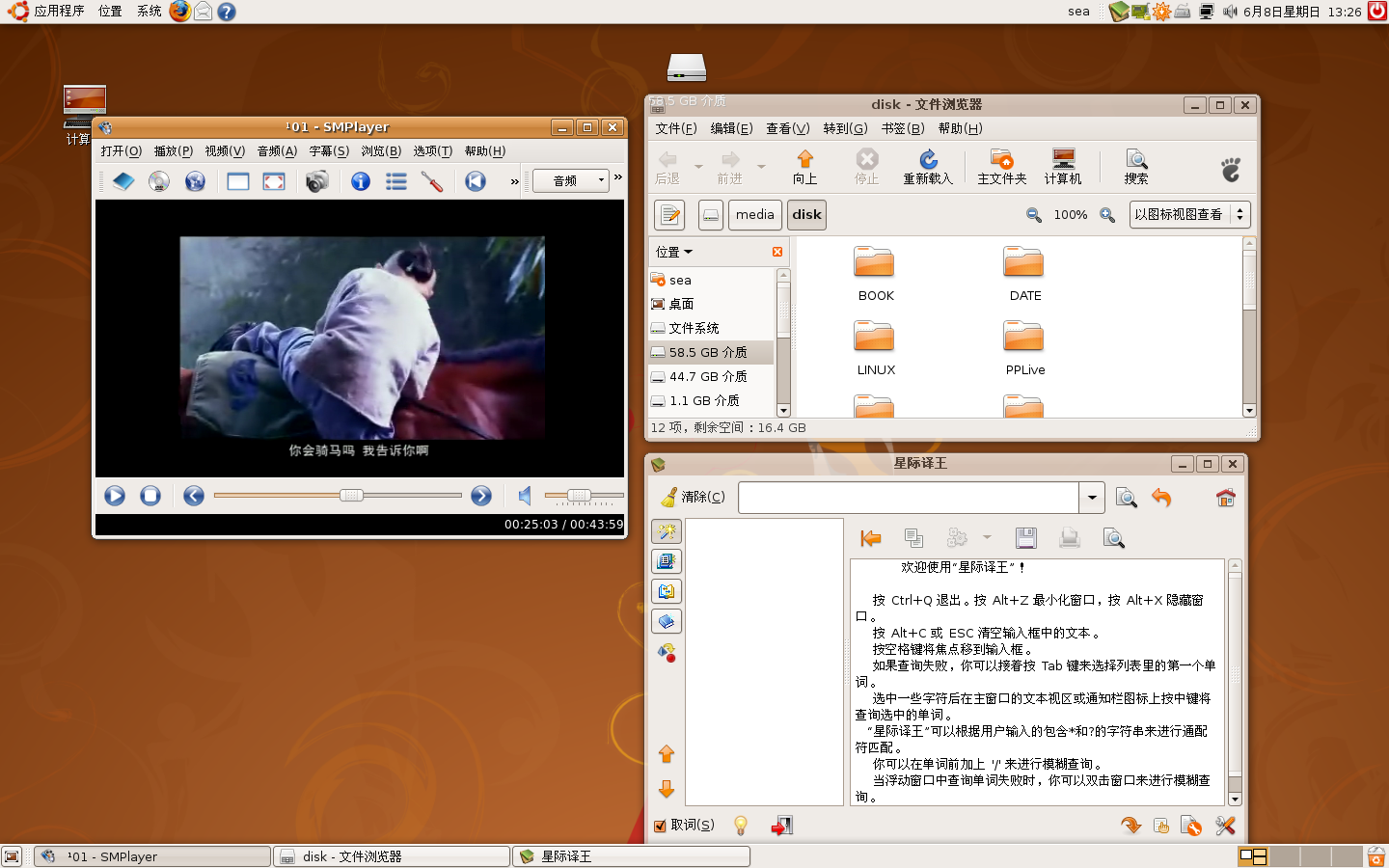Screen dimensions: 1389x868
Task: Open the 转到(G) menu in file browser
Action: [x=846, y=128]
